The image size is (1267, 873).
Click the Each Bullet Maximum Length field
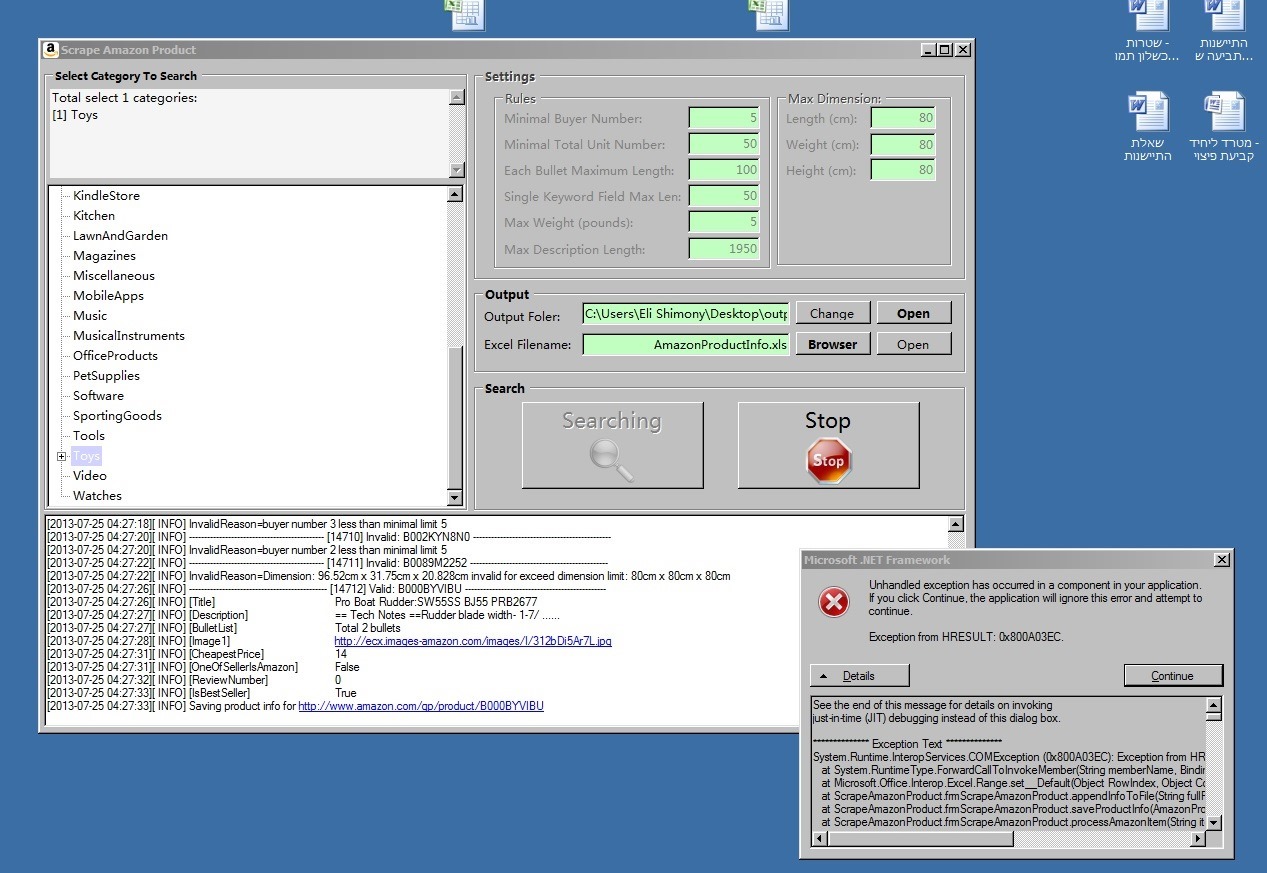point(724,170)
